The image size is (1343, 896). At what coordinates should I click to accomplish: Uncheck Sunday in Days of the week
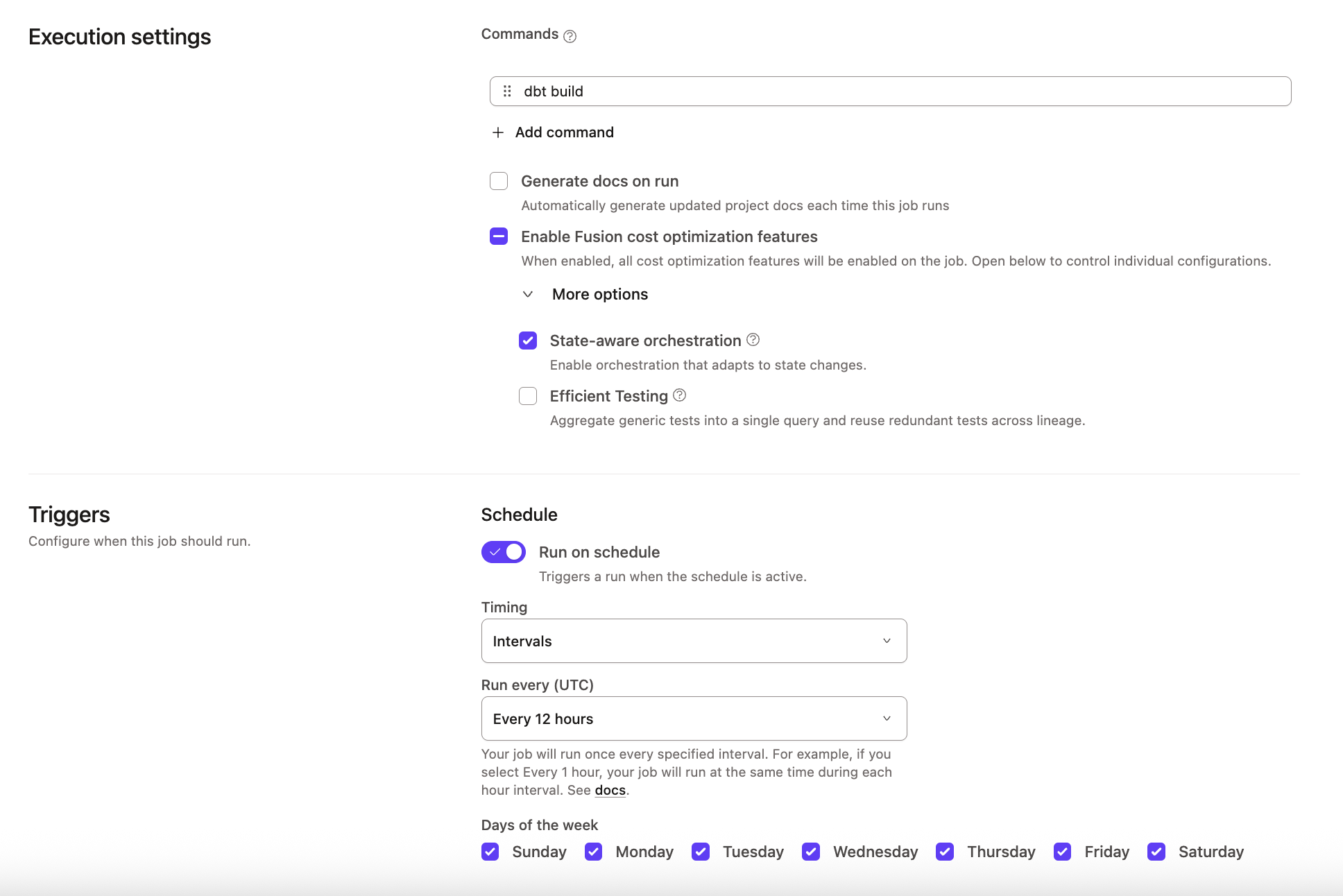[490, 852]
